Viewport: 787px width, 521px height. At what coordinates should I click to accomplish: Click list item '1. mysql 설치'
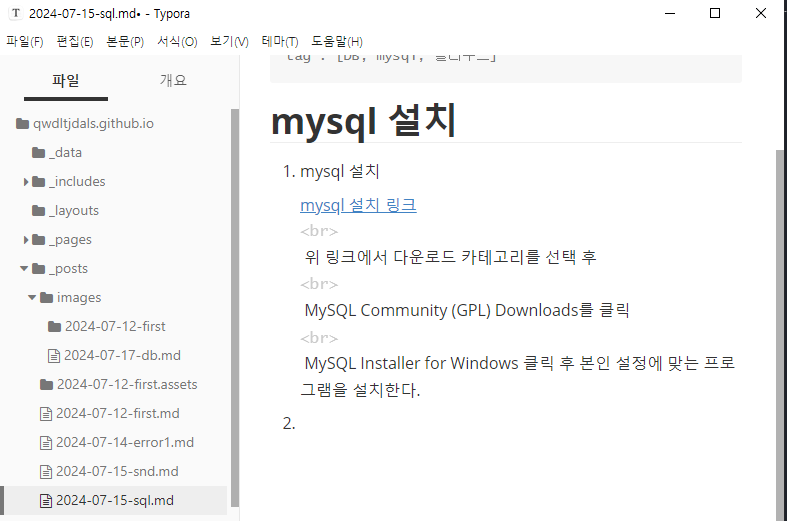coord(331,172)
